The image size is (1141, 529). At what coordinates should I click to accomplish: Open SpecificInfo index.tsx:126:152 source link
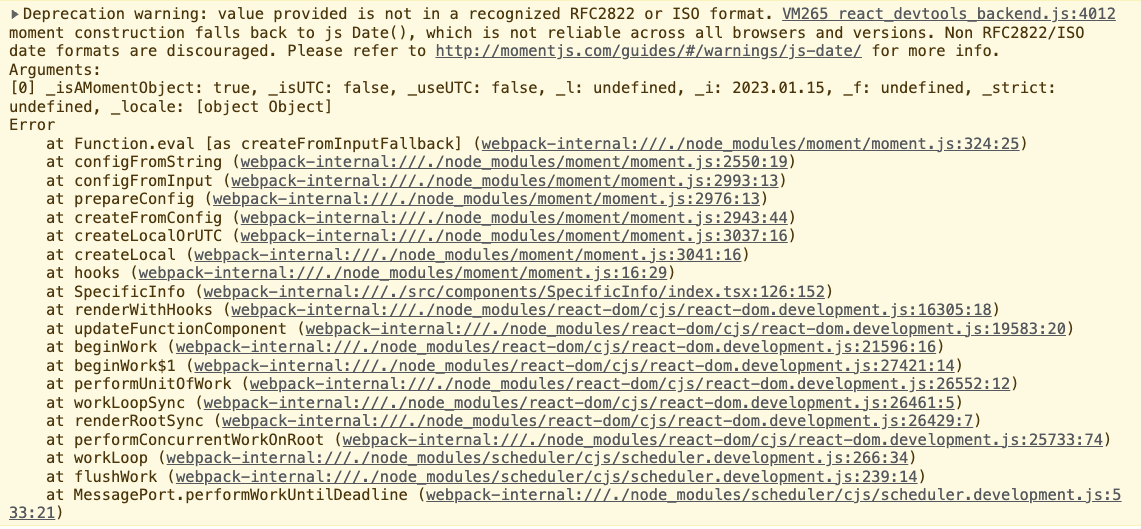514,292
